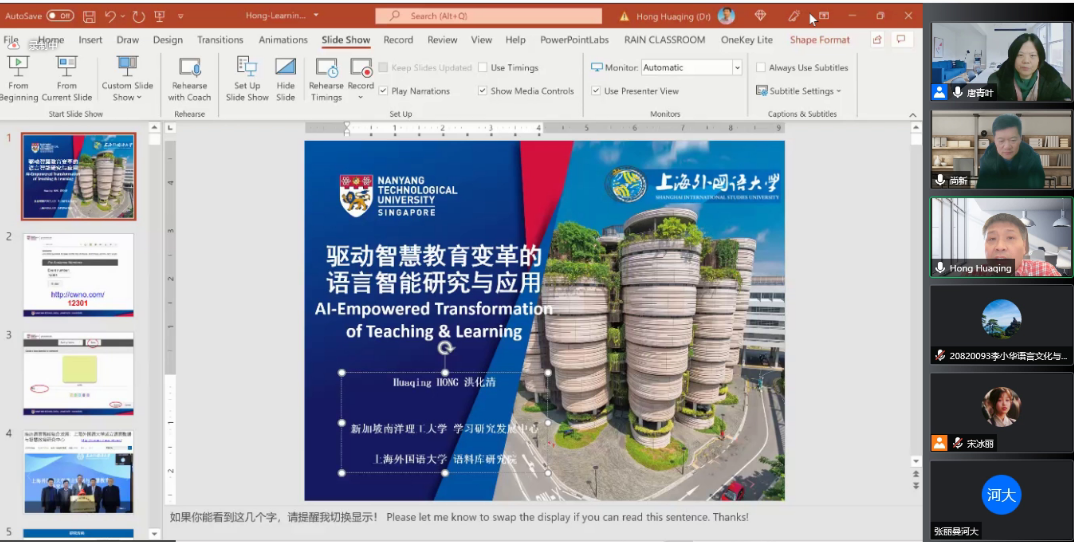
Task: Toggle the AutoSave switch
Action: pyautogui.click(x=59, y=16)
